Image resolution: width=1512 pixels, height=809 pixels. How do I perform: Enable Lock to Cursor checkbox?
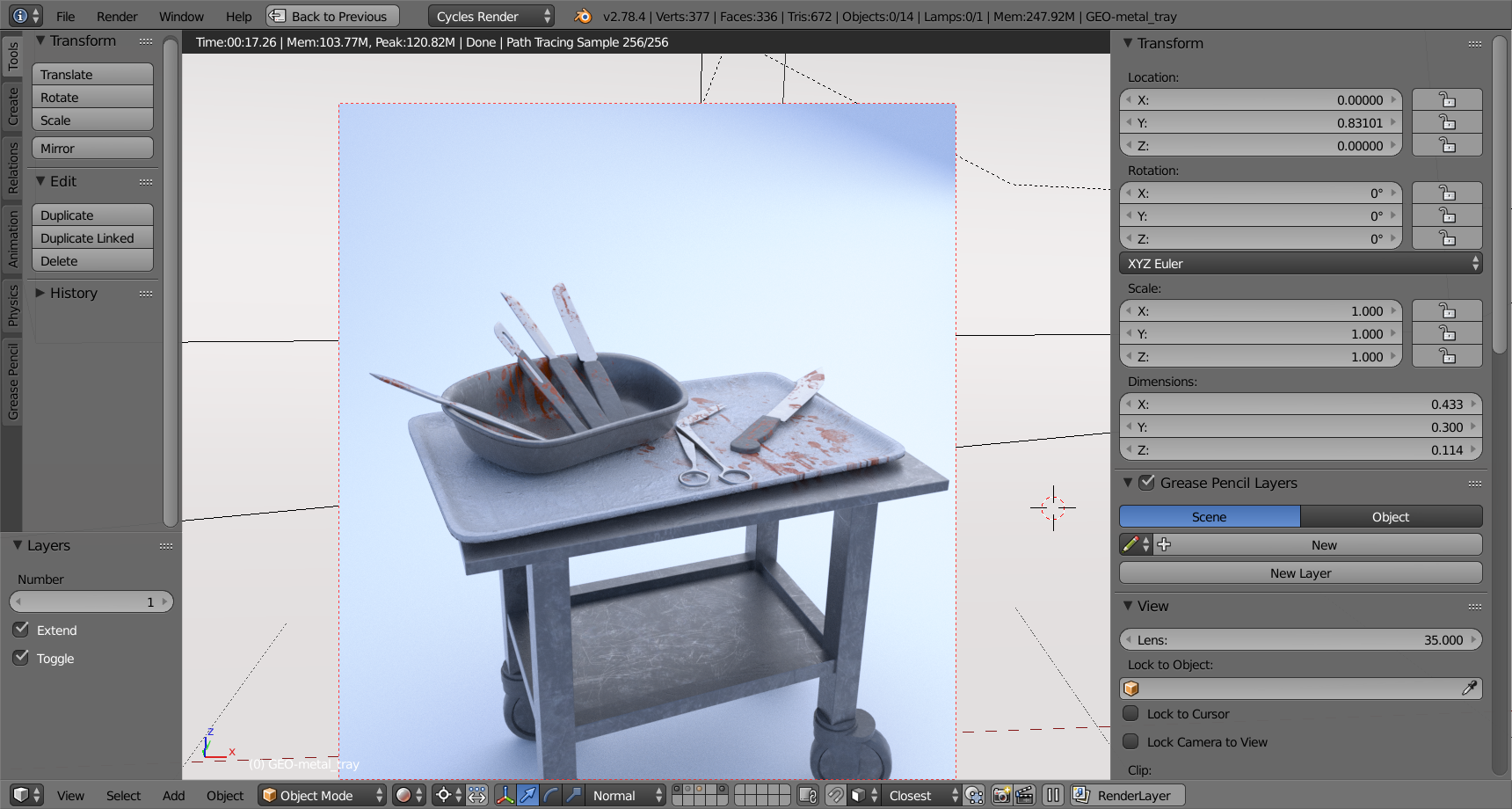(x=1131, y=713)
